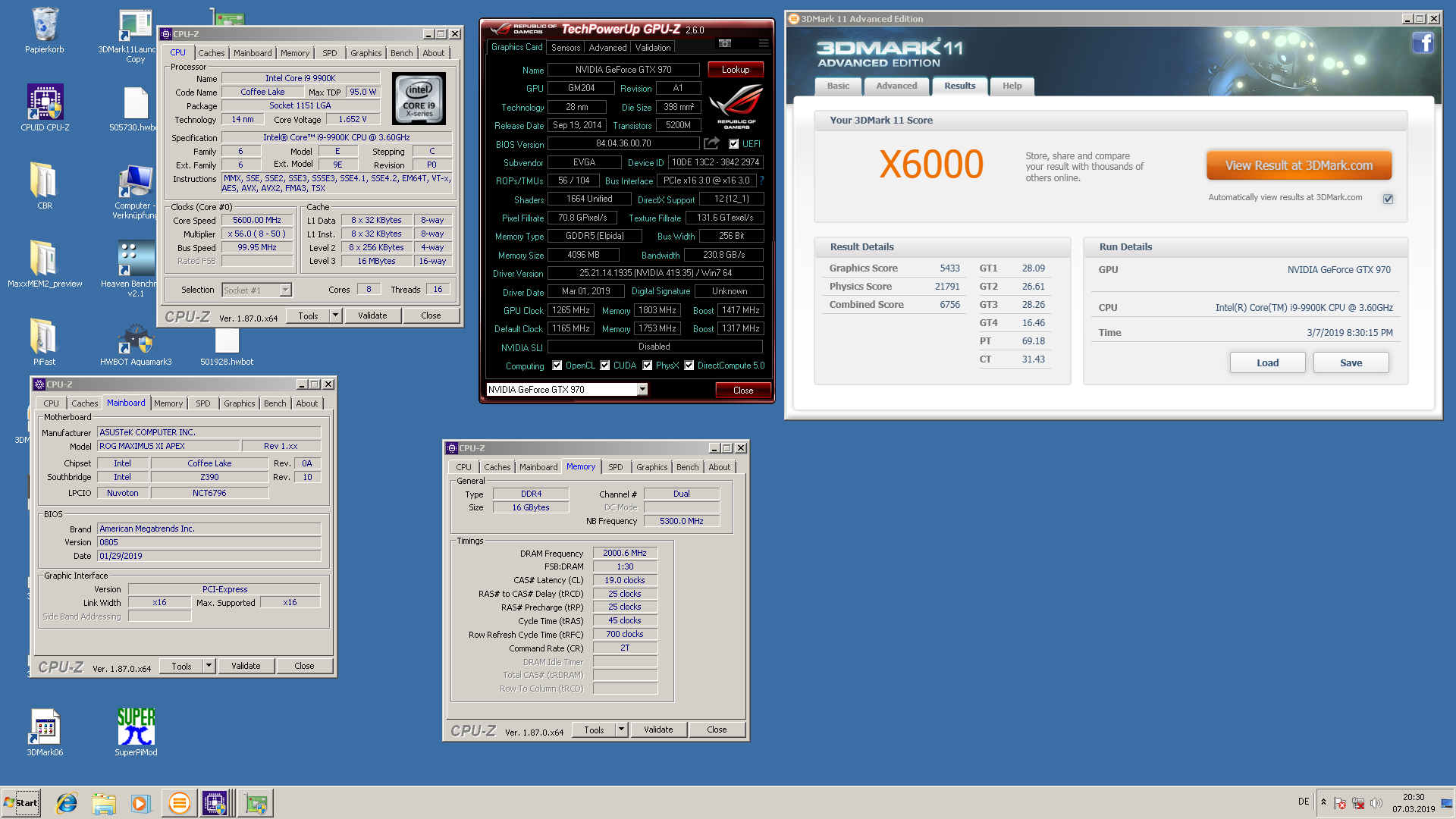This screenshot has height=819, width=1456.
Task: Toggle the UEFI checkbox in GPU-Z
Action: tap(733, 144)
